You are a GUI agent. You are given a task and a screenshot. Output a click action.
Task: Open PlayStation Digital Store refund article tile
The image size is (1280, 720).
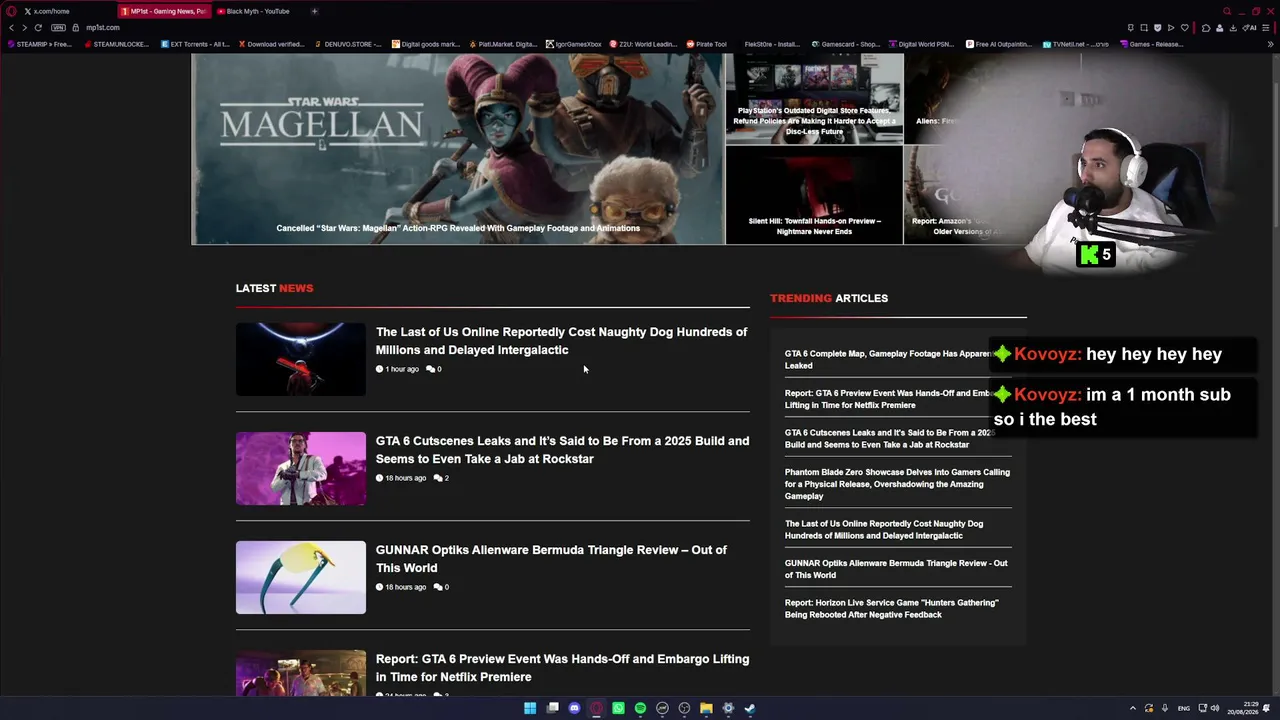(814, 99)
